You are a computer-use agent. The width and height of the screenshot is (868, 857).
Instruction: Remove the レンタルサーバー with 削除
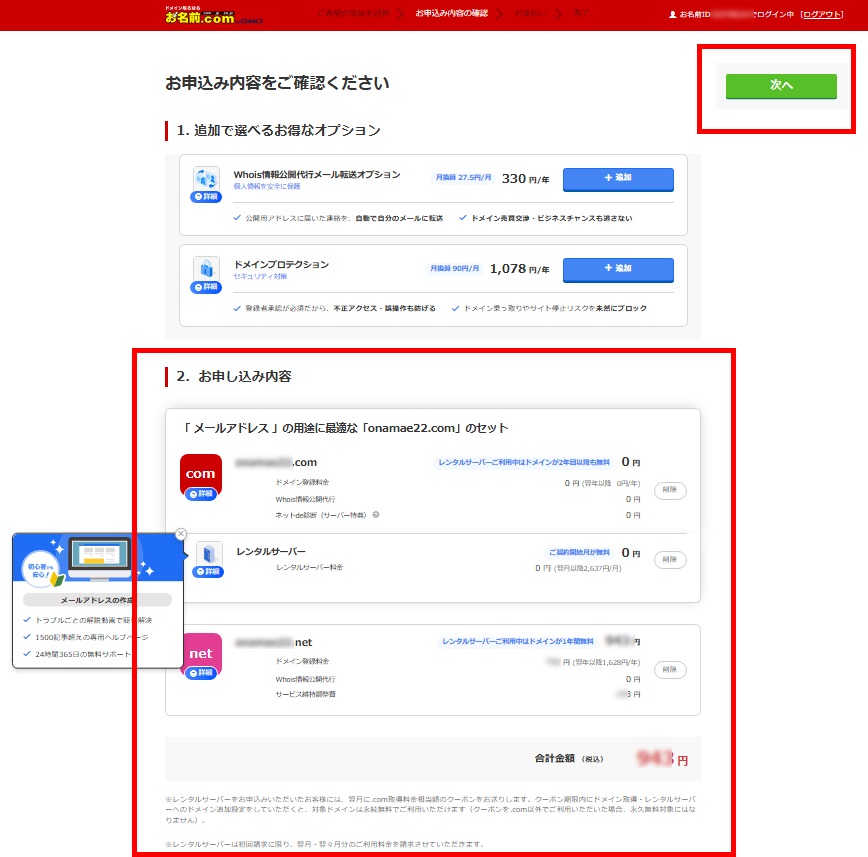[x=670, y=559]
